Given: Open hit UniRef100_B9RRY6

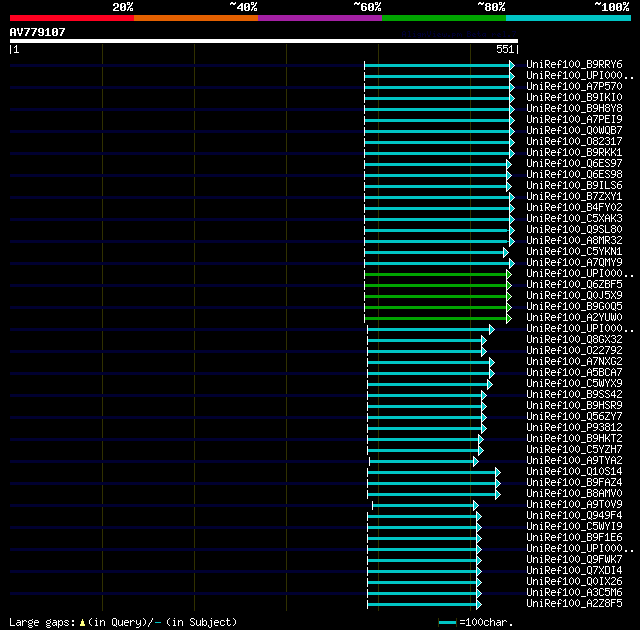Looking at the screenshot, I should [574, 64].
